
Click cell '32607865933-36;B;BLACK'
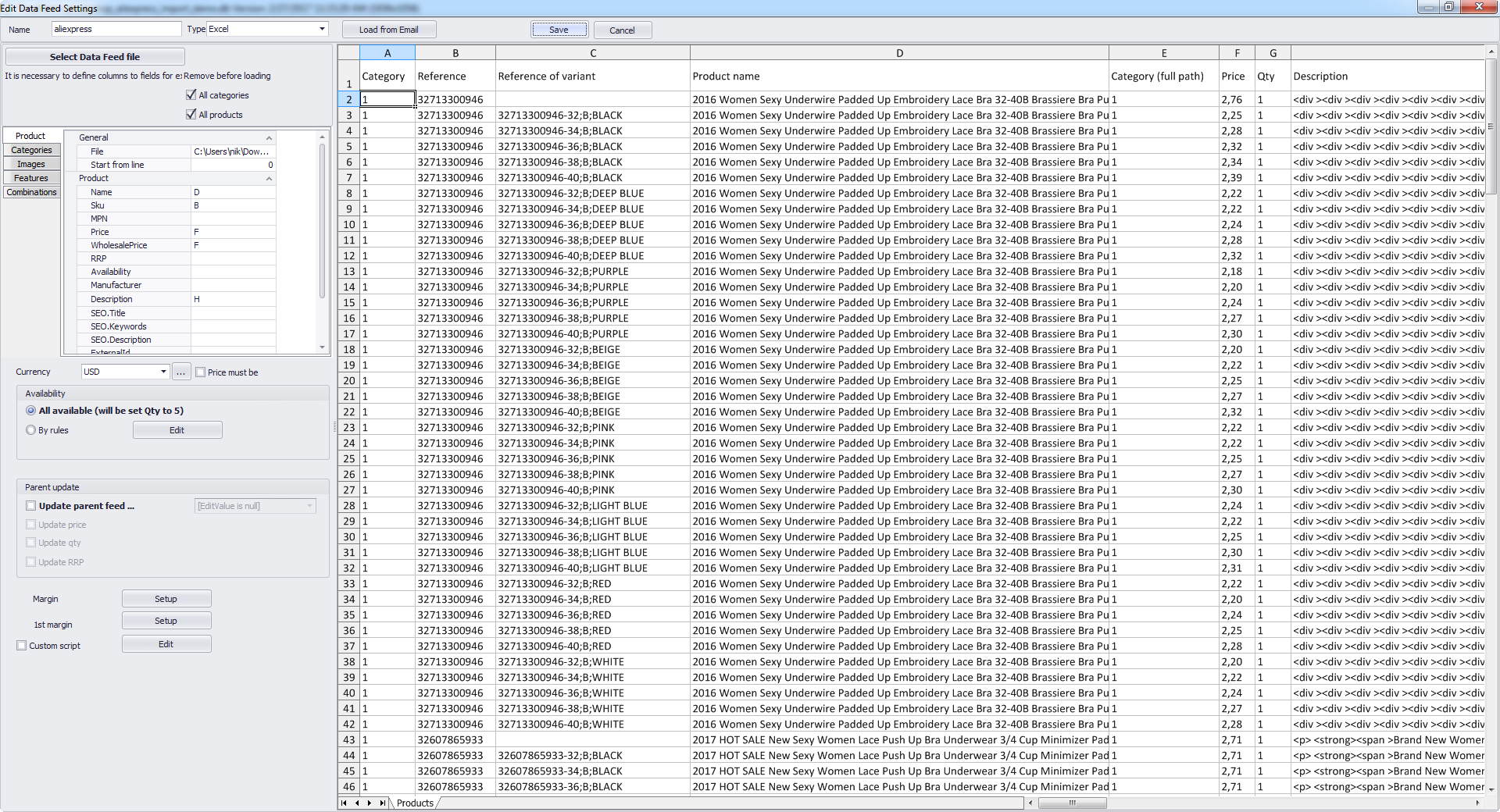[x=593, y=787]
